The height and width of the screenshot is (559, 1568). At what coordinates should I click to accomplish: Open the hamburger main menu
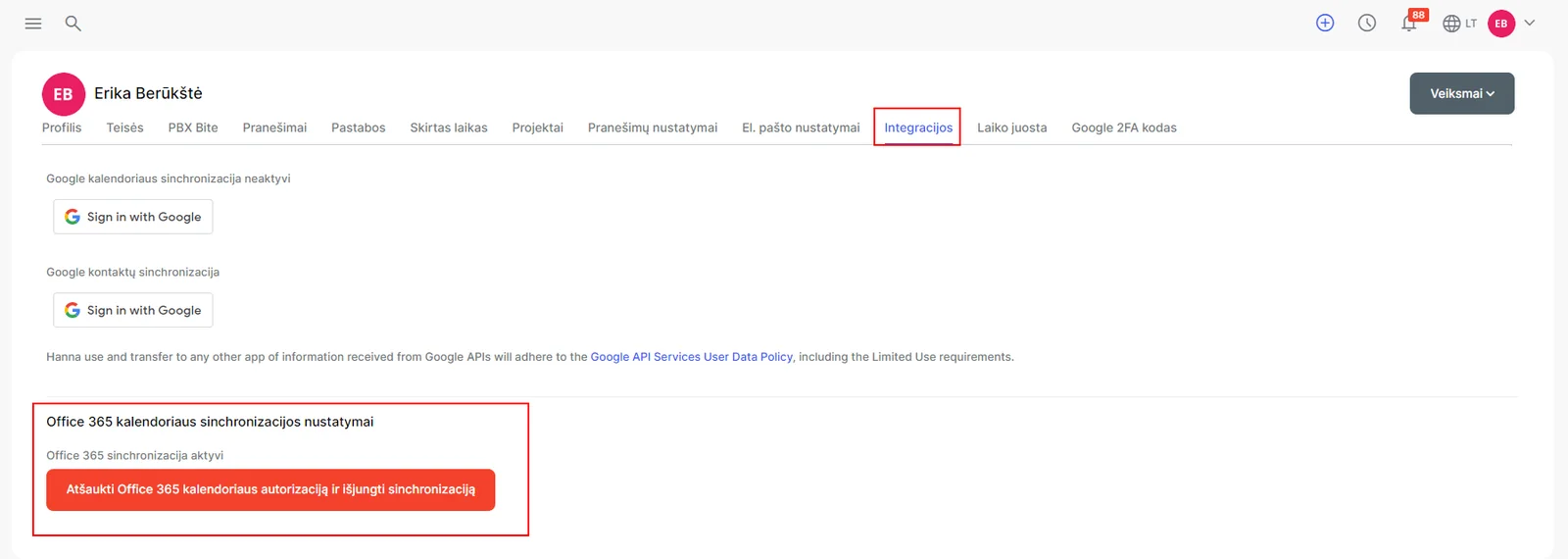point(33,24)
